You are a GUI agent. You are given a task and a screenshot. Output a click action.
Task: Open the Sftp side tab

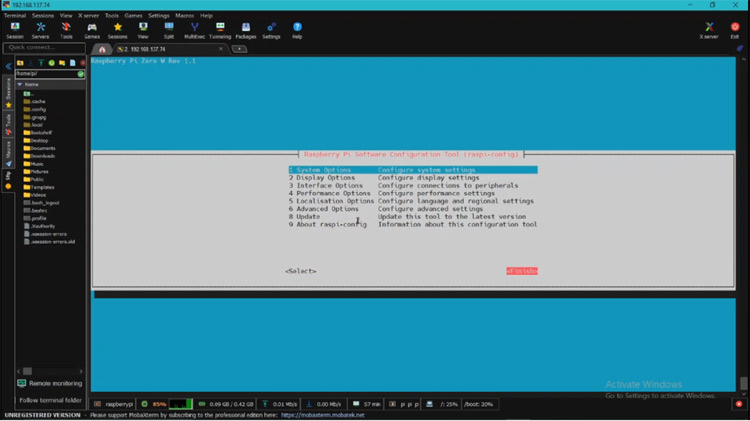(8, 180)
